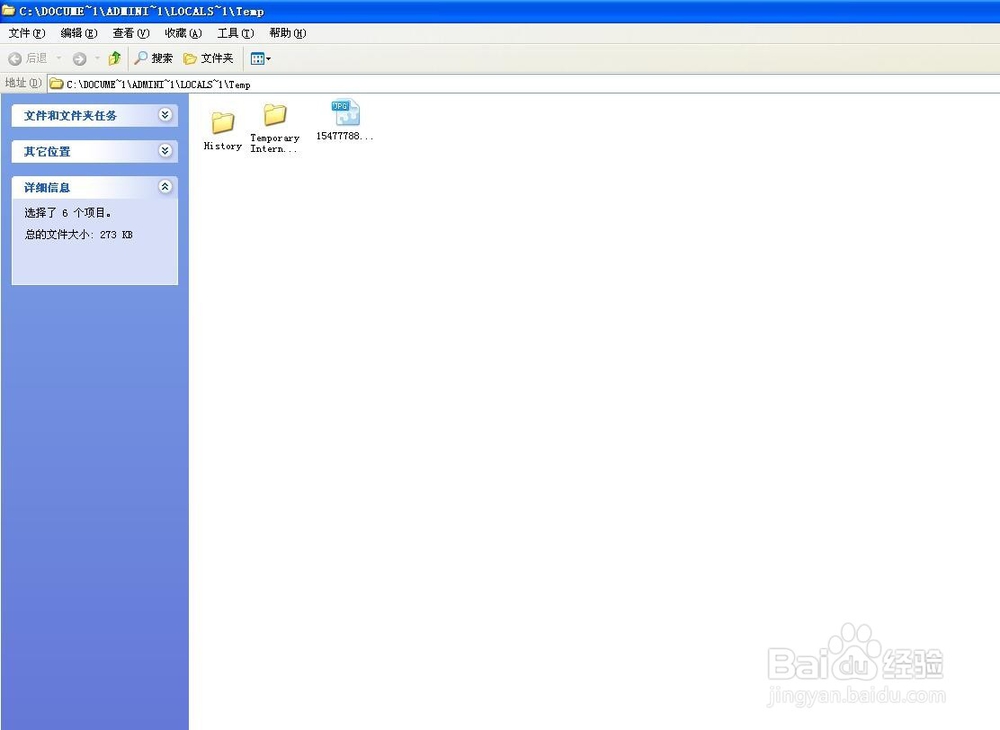Screen dimensions: 1000x730
Task: Click the 其它位置 header text
Action: 47,152
